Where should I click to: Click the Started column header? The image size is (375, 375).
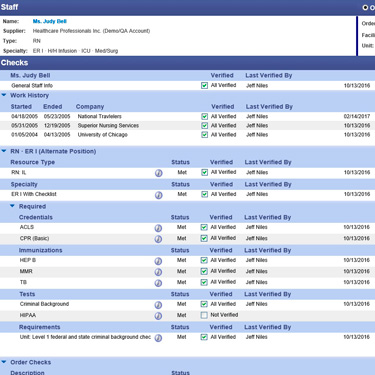click(x=21, y=107)
